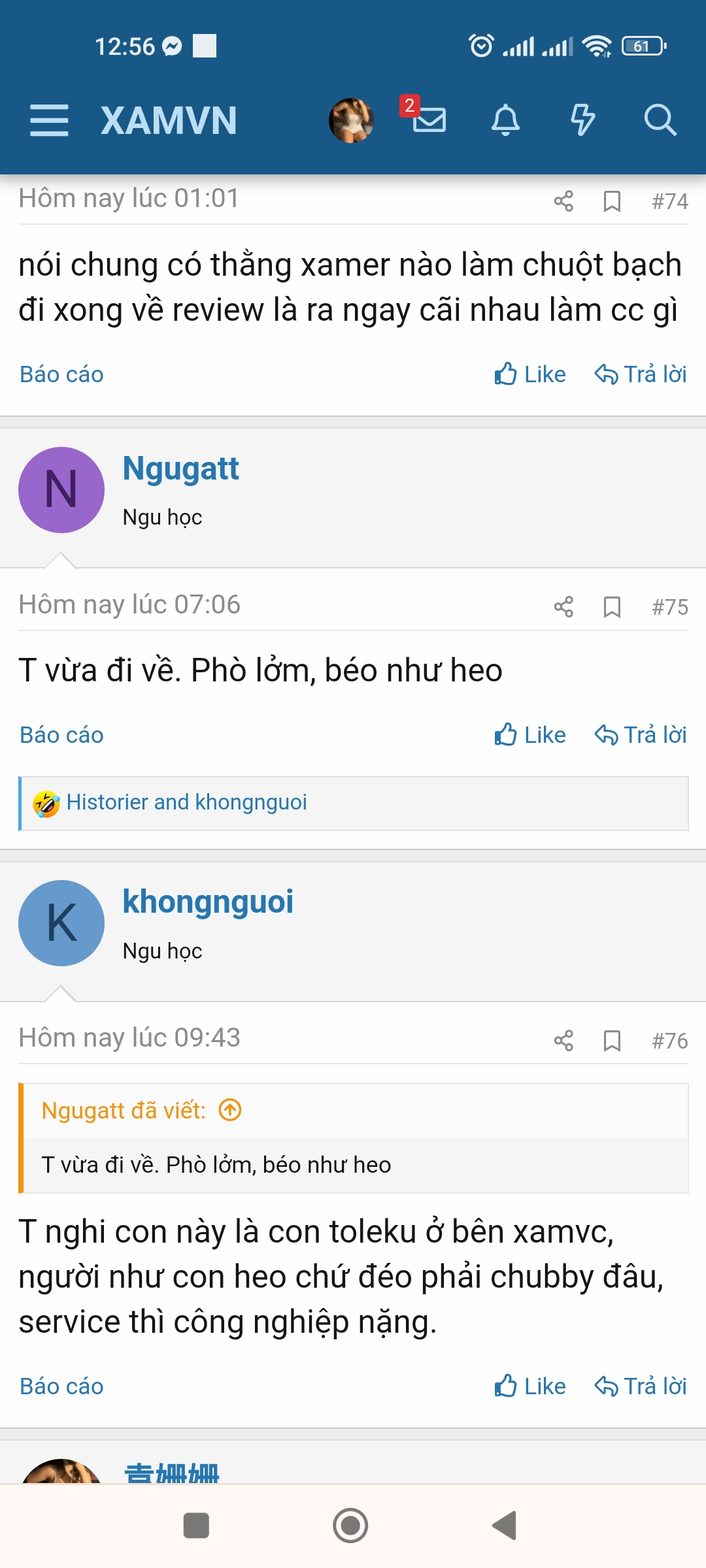This screenshot has height=1568, width=706.
Task: Reply to khongnguoi's post with Trả lời
Action: [641, 1386]
